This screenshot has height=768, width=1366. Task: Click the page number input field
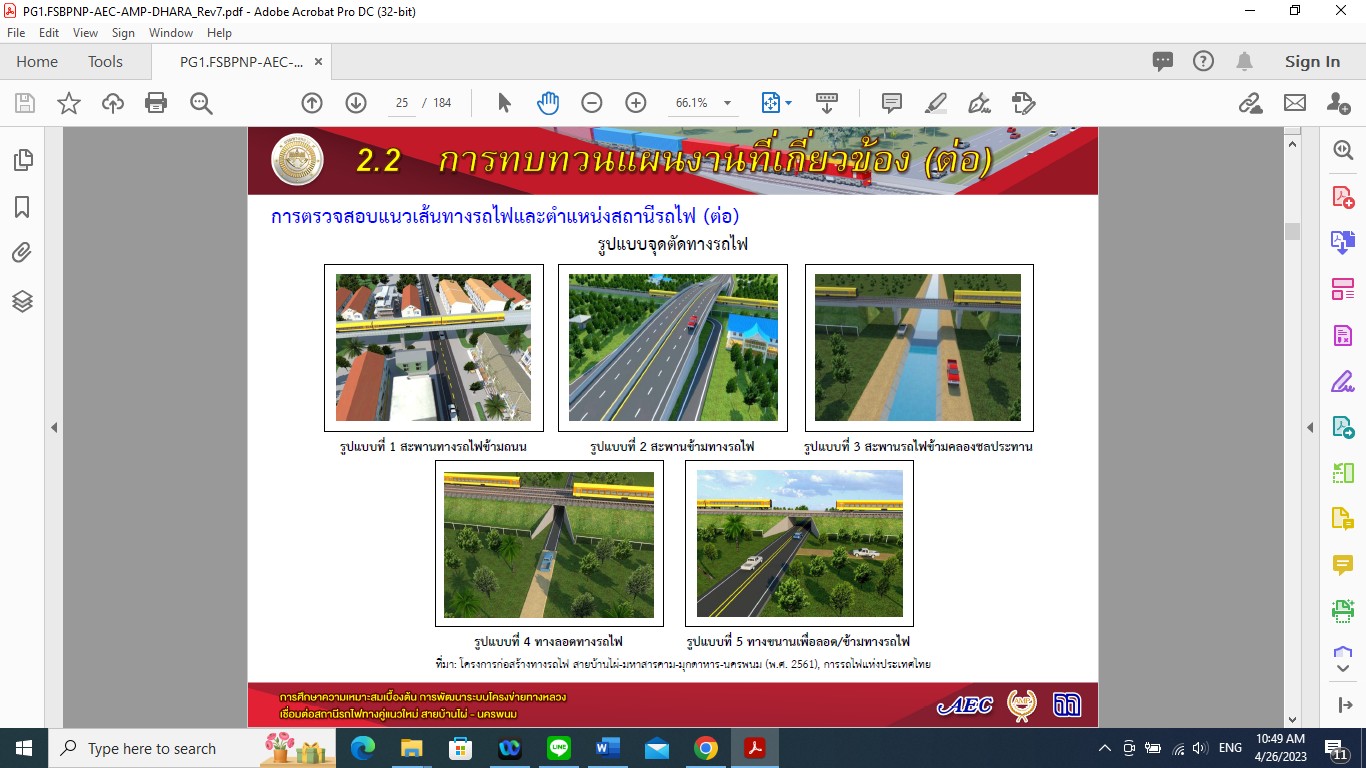(x=402, y=103)
